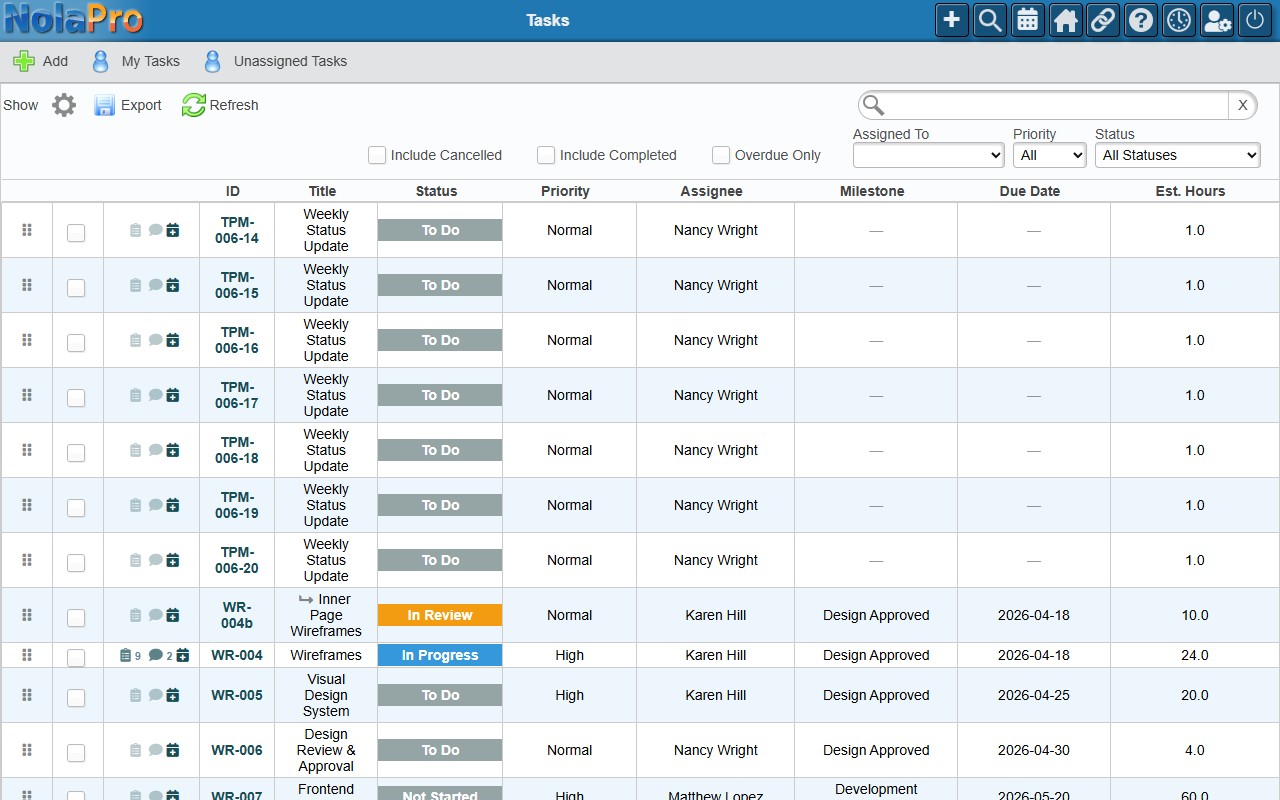1280x800 pixels.
Task: Sort by the ID column header
Action: (x=232, y=191)
